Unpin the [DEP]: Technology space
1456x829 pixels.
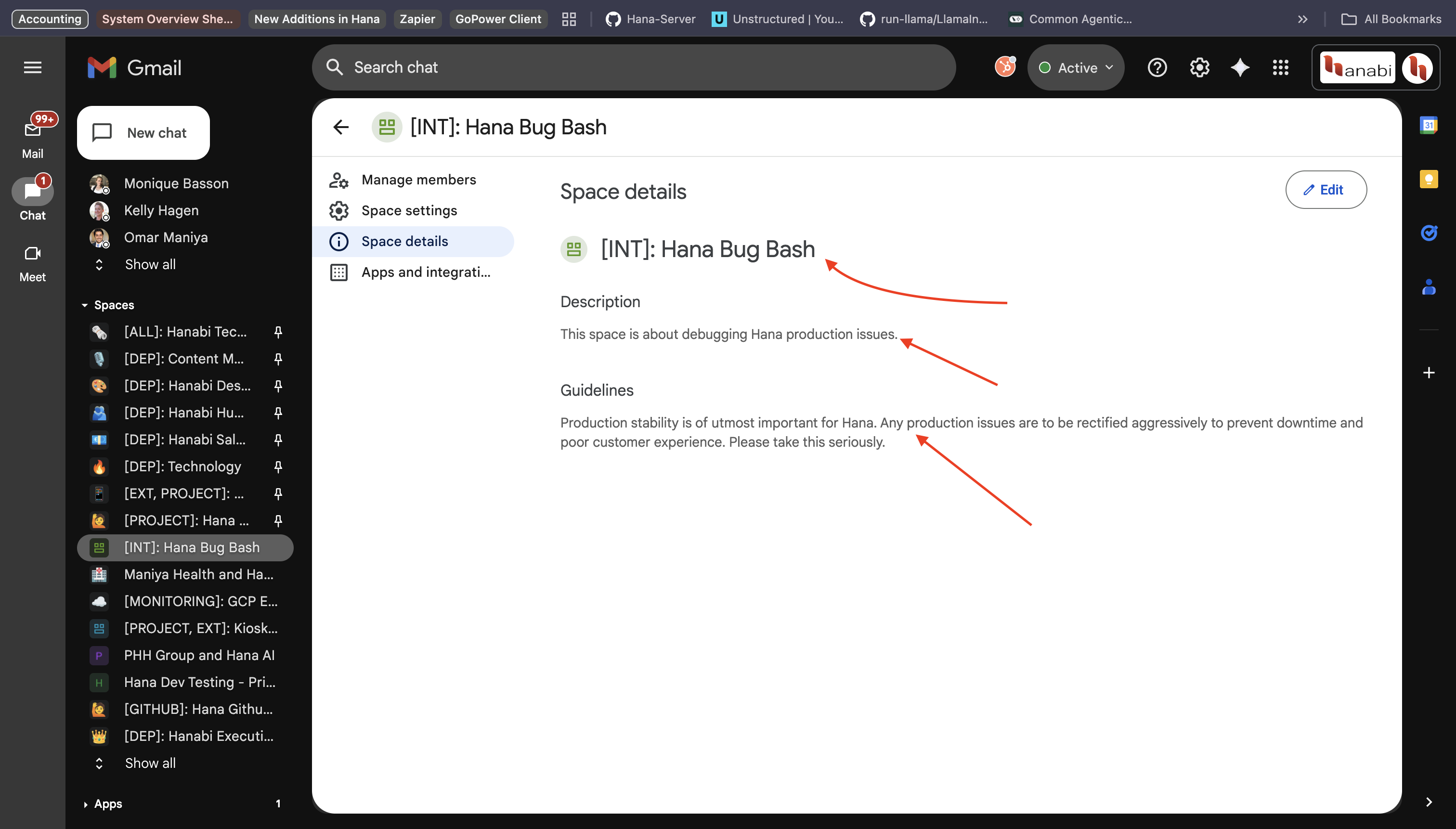coord(278,466)
